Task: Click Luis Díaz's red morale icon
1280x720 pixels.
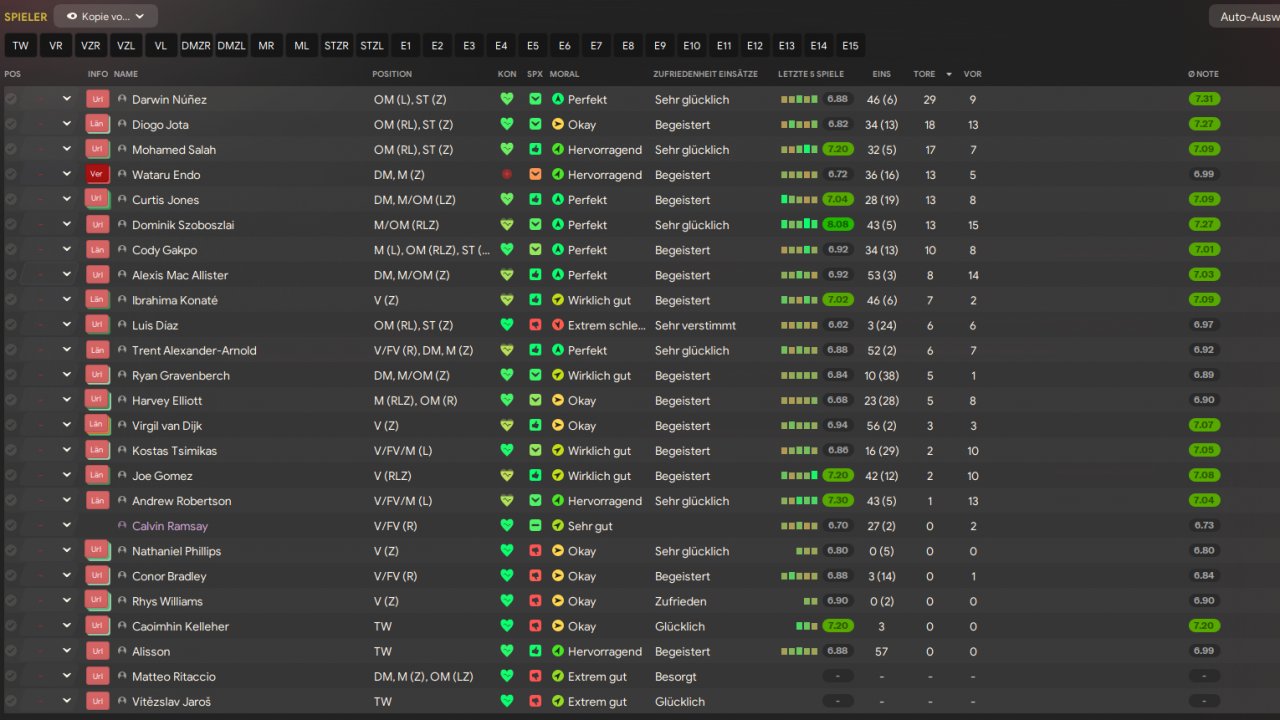Action: tap(558, 325)
